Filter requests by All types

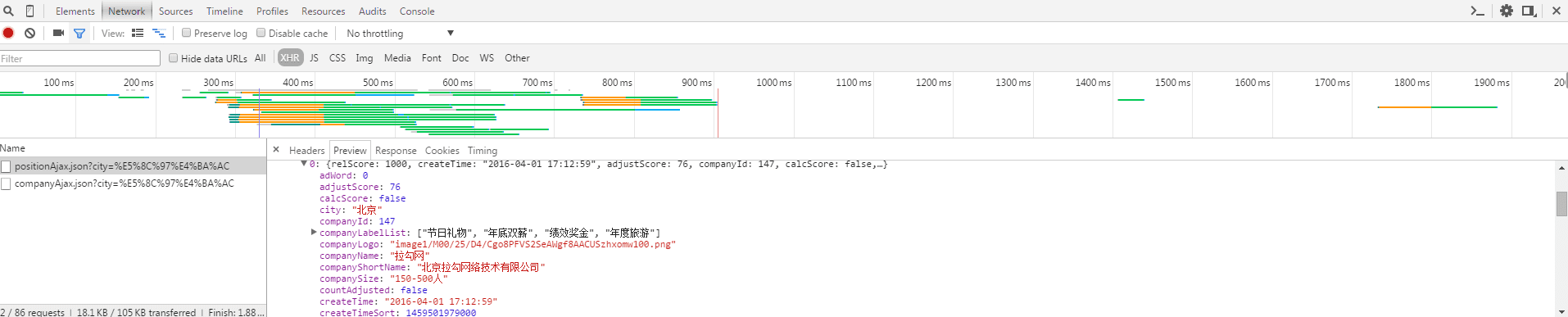261,58
